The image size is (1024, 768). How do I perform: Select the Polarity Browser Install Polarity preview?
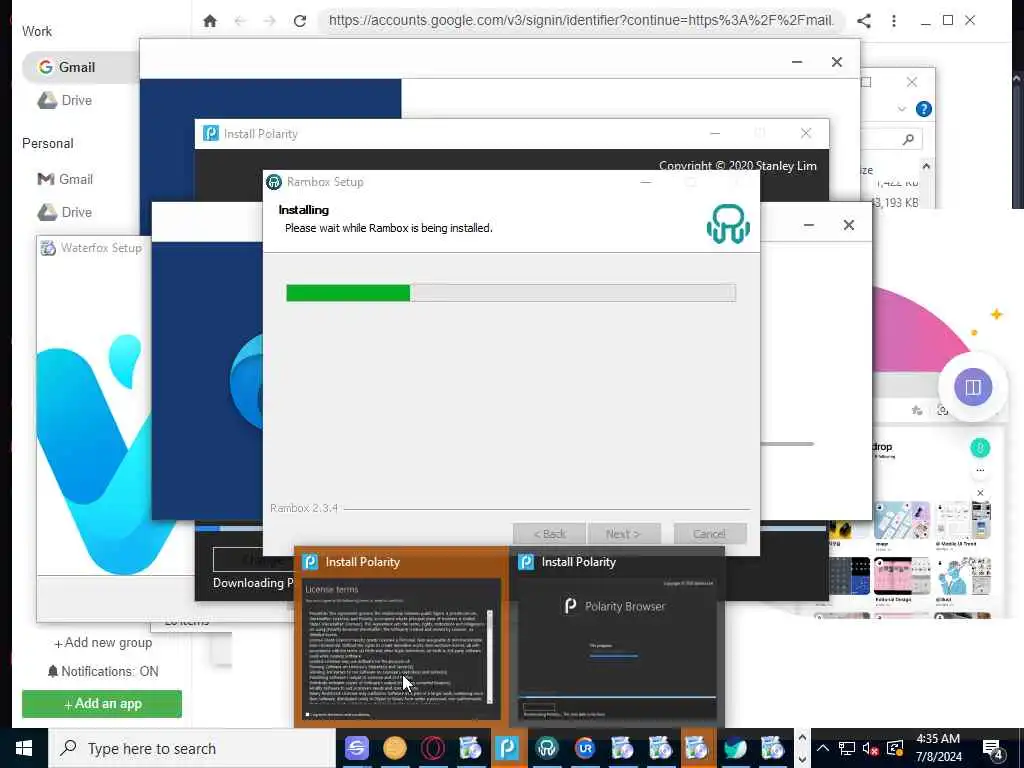617,636
